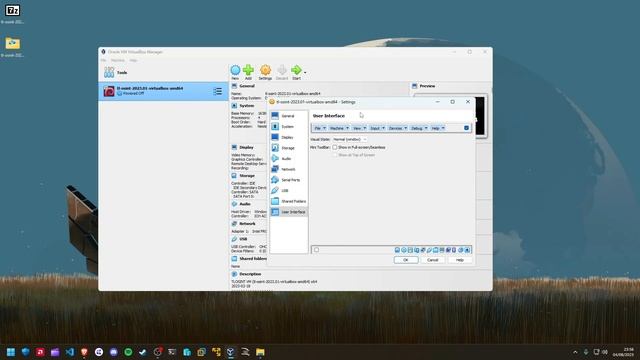Click taskbar clock showing date
The image size is (640, 360).
[x=623, y=352]
